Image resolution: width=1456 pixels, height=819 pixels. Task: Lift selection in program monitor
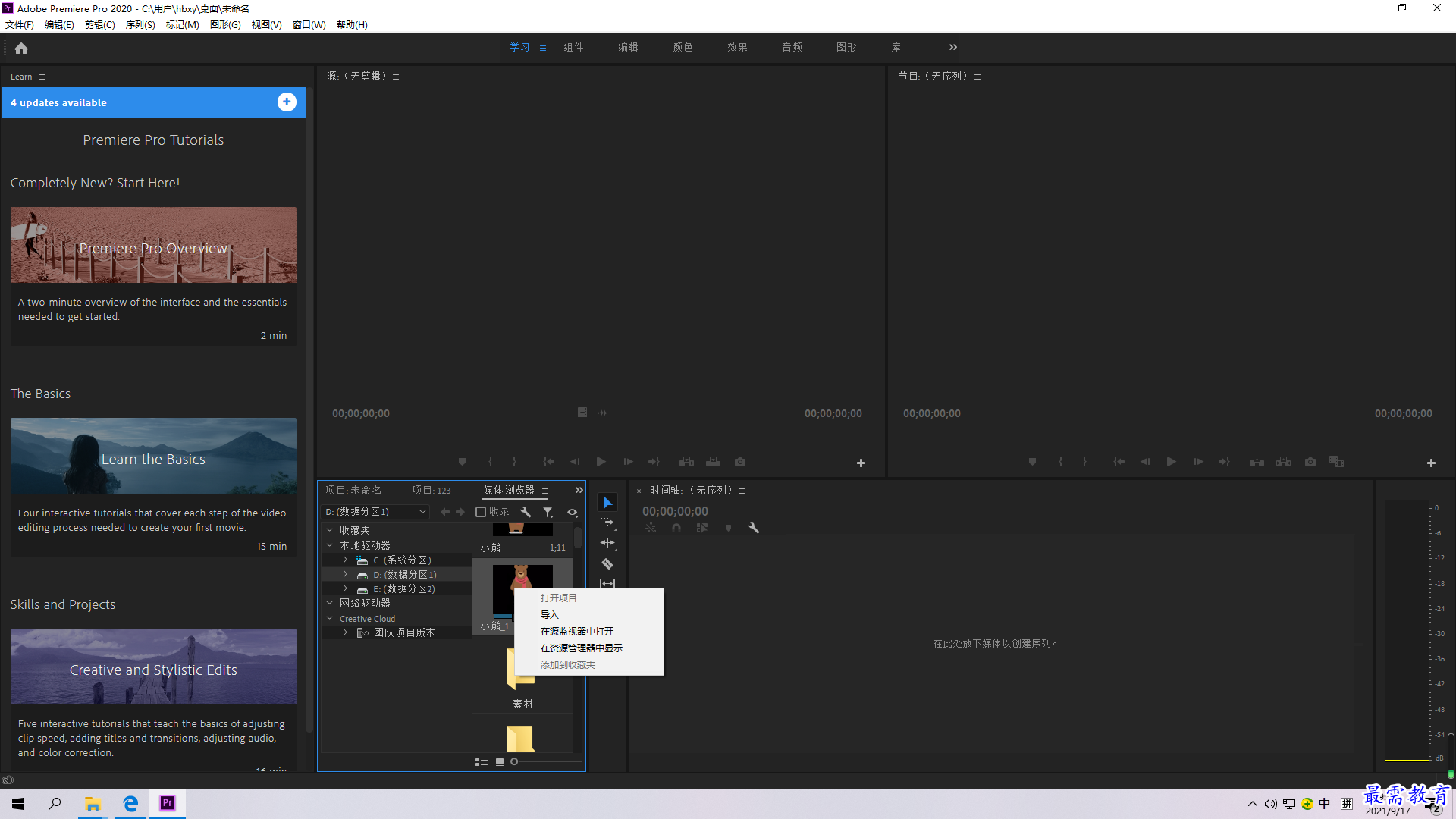(1257, 461)
